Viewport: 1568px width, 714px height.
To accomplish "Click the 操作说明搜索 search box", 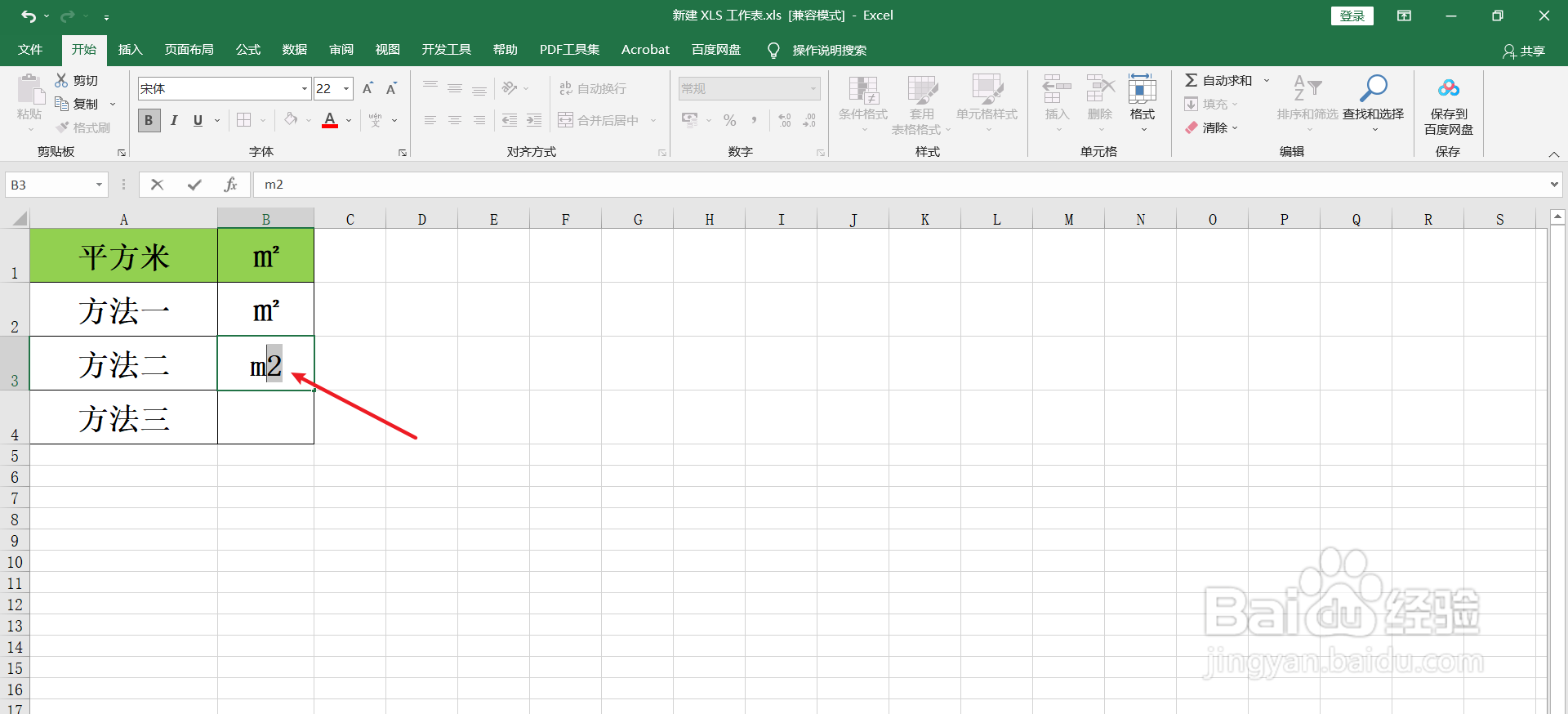I will pyautogui.click(x=829, y=50).
